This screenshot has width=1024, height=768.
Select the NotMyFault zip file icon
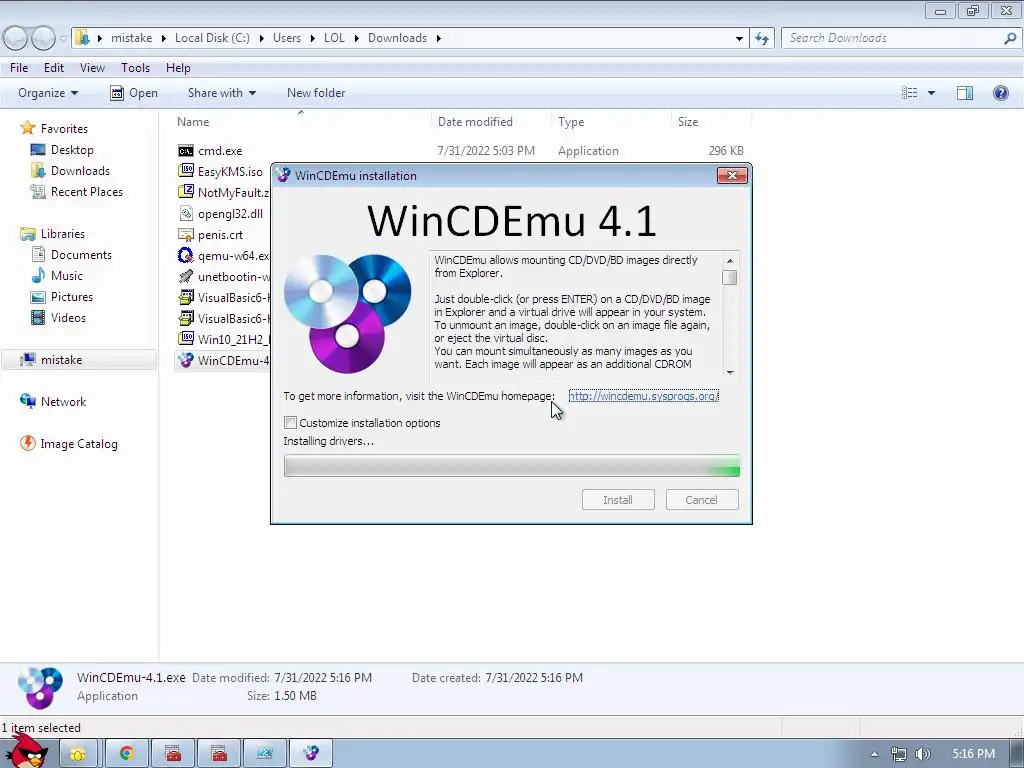pyautogui.click(x=186, y=192)
